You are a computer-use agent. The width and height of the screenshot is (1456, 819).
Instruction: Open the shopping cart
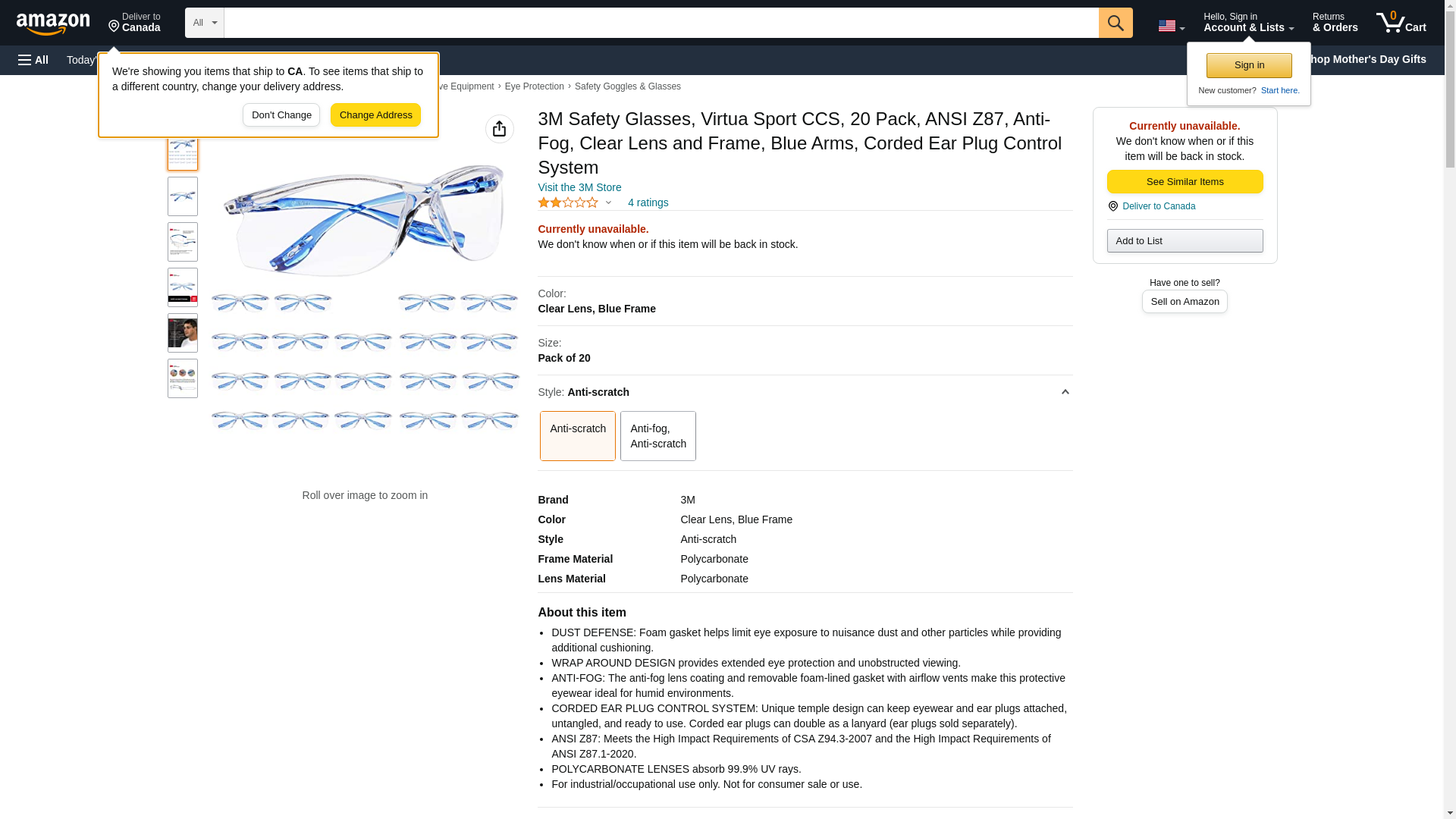point(1401,23)
